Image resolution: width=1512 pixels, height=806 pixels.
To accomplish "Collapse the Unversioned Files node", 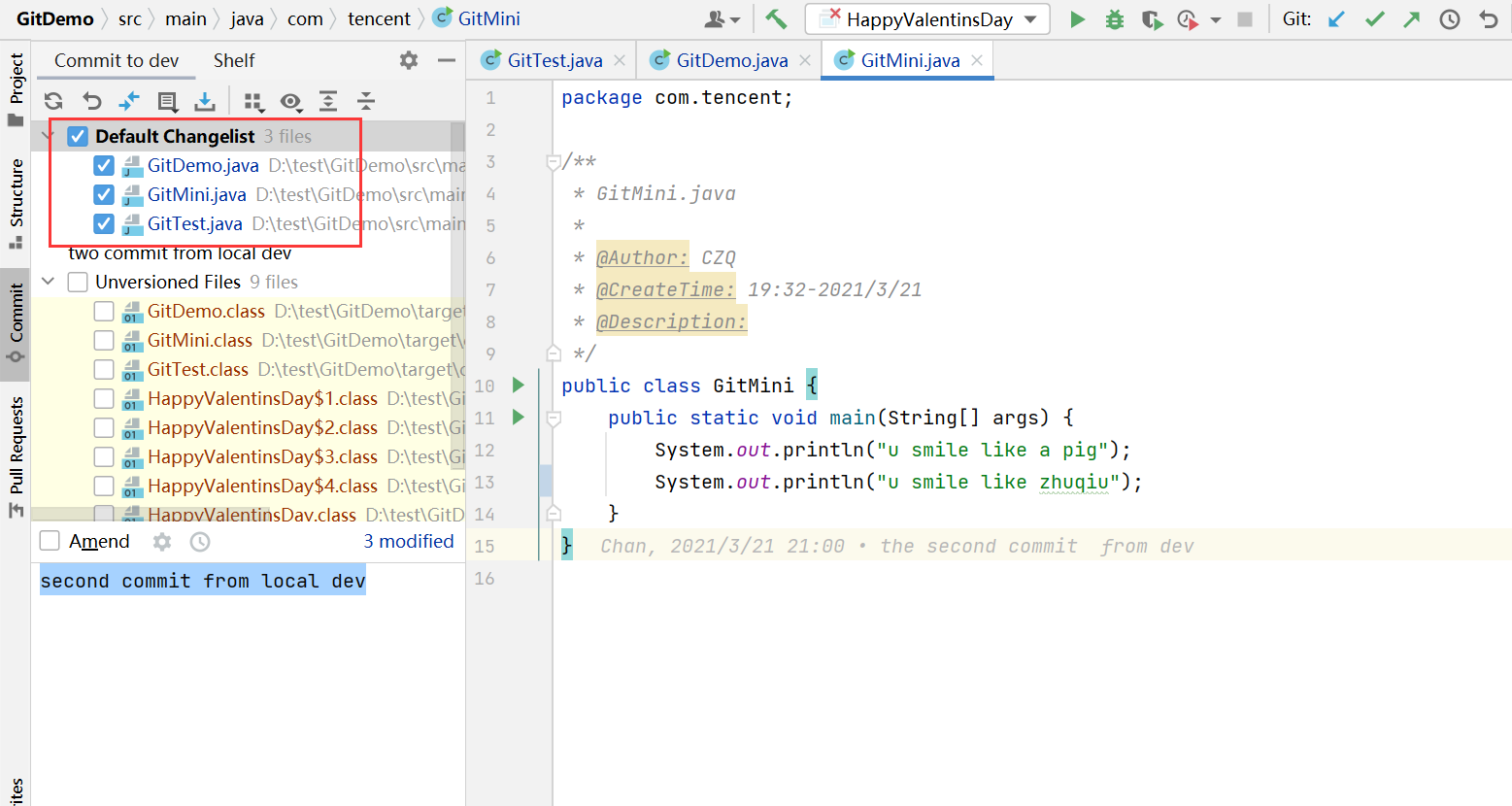I will [x=49, y=282].
